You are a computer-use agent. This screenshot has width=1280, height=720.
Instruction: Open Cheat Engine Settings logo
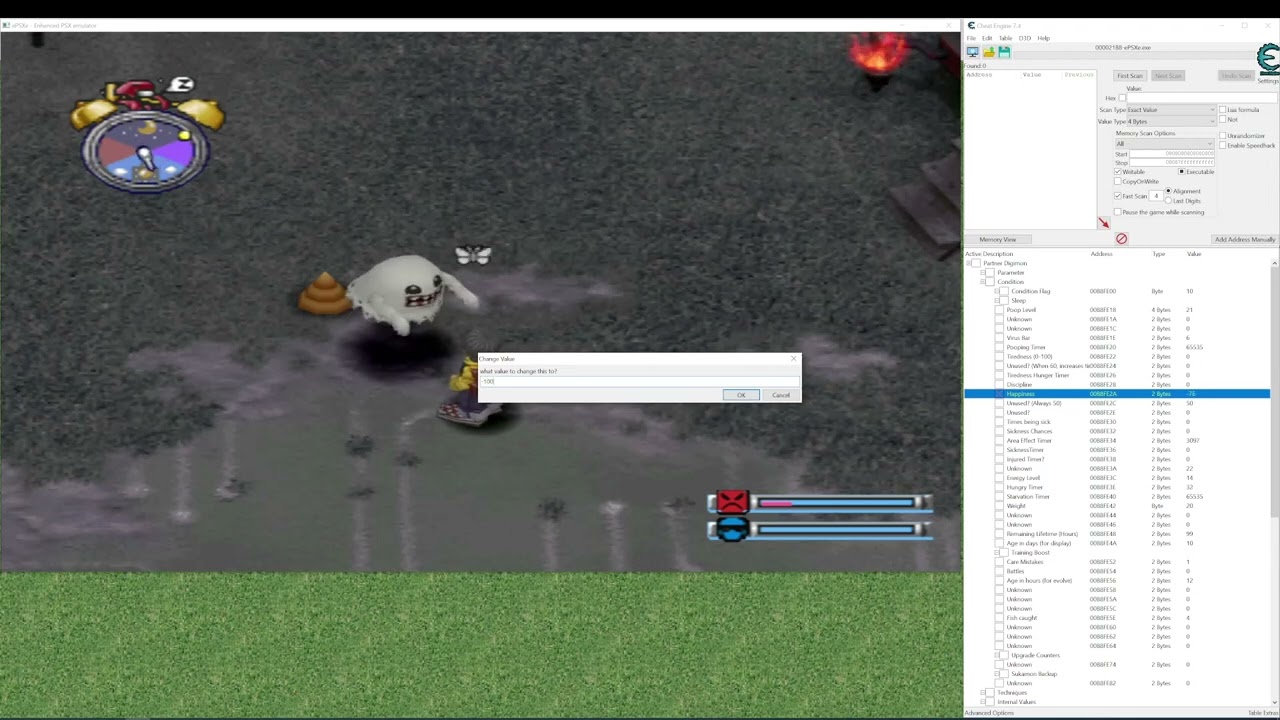coord(1267,62)
